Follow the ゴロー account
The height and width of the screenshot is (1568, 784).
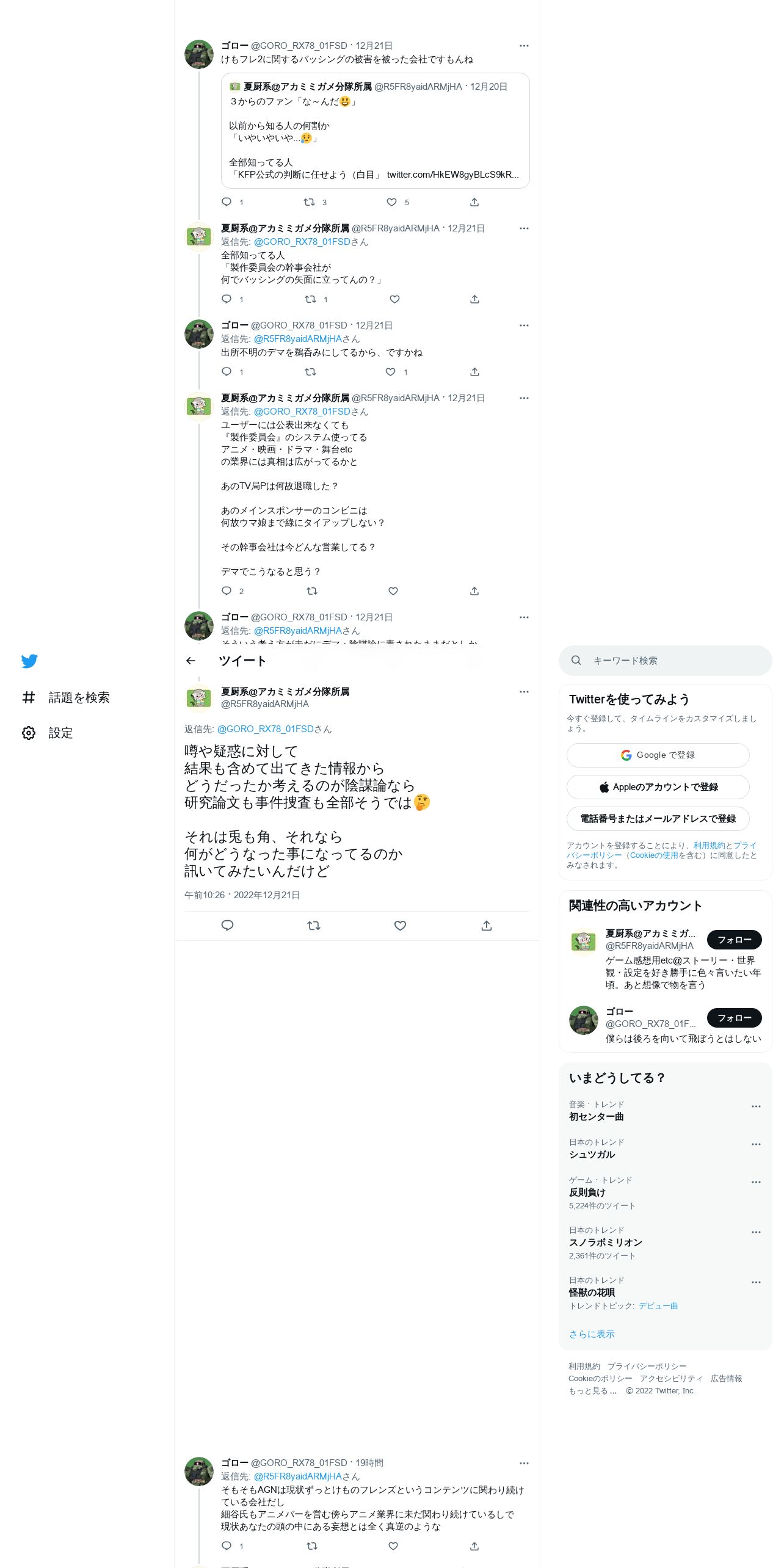tap(734, 1018)
